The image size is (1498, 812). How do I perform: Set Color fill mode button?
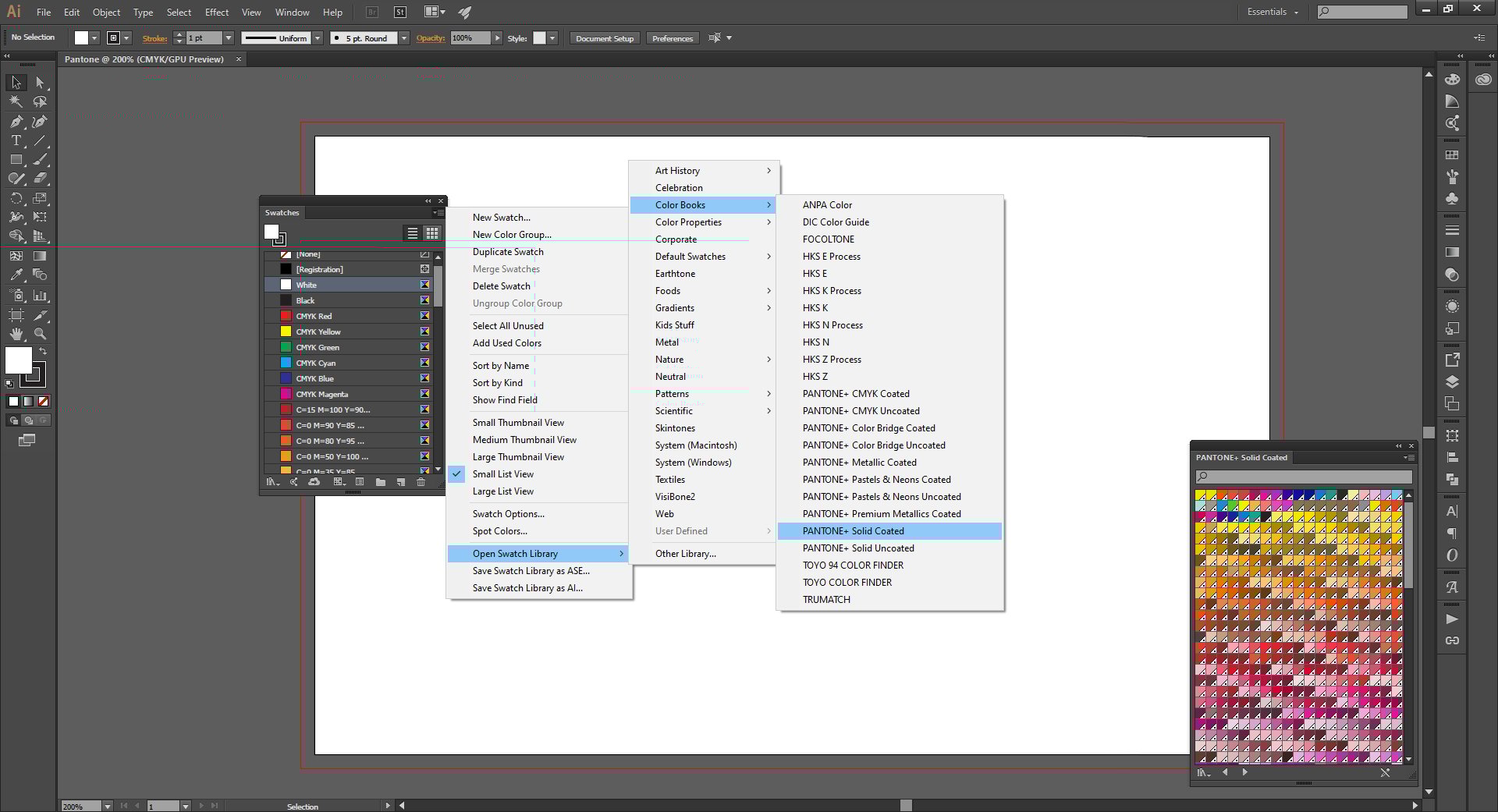coord(13,401)
